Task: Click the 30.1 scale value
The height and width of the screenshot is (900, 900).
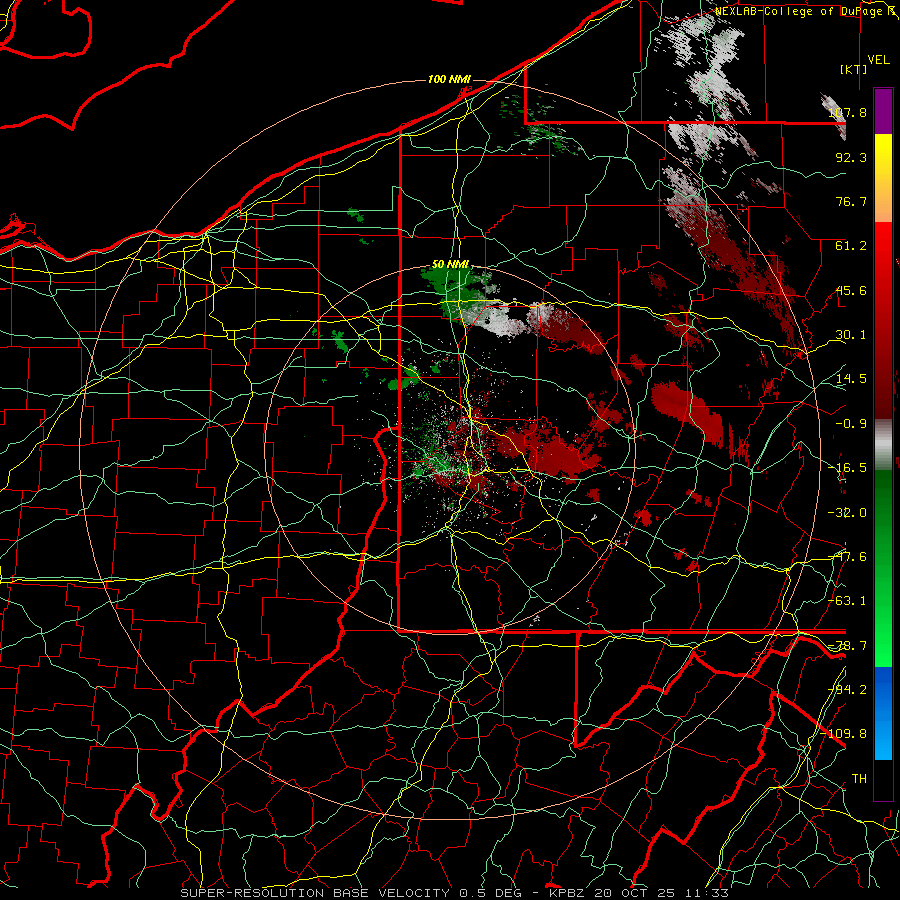Action: [851, 335]
